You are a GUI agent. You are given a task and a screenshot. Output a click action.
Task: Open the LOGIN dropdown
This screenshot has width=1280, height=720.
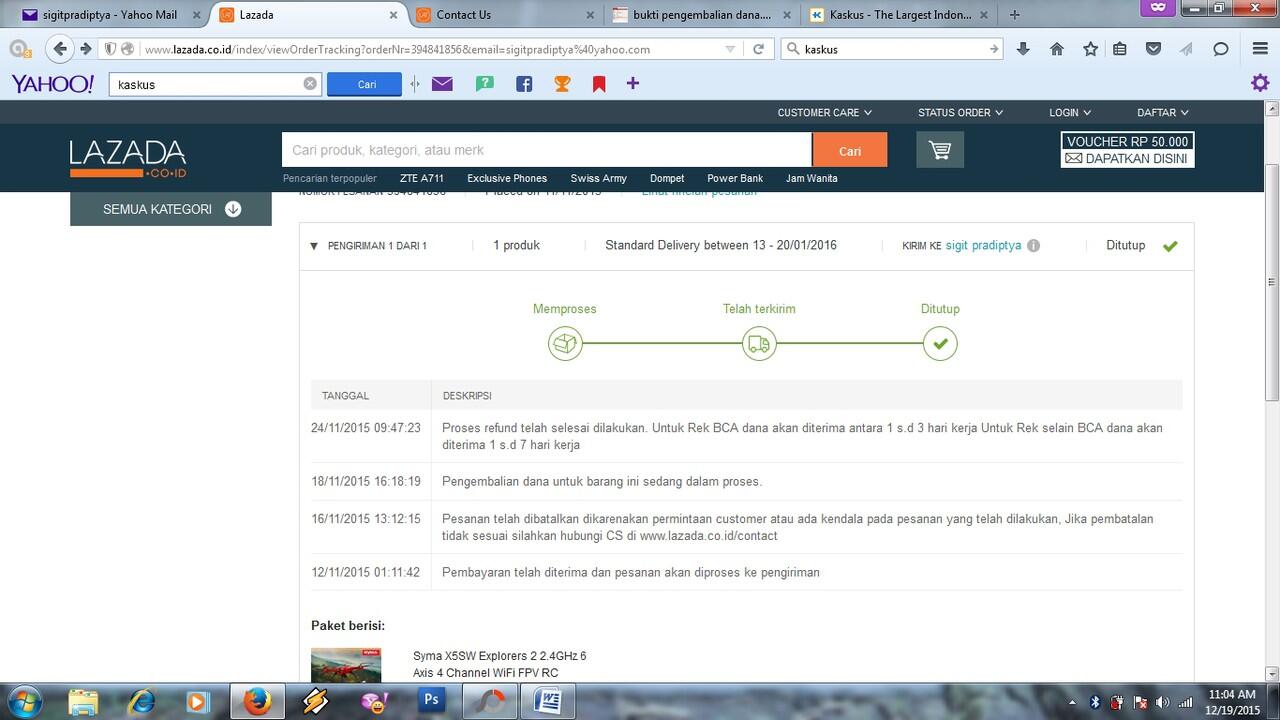point(1070,113)
